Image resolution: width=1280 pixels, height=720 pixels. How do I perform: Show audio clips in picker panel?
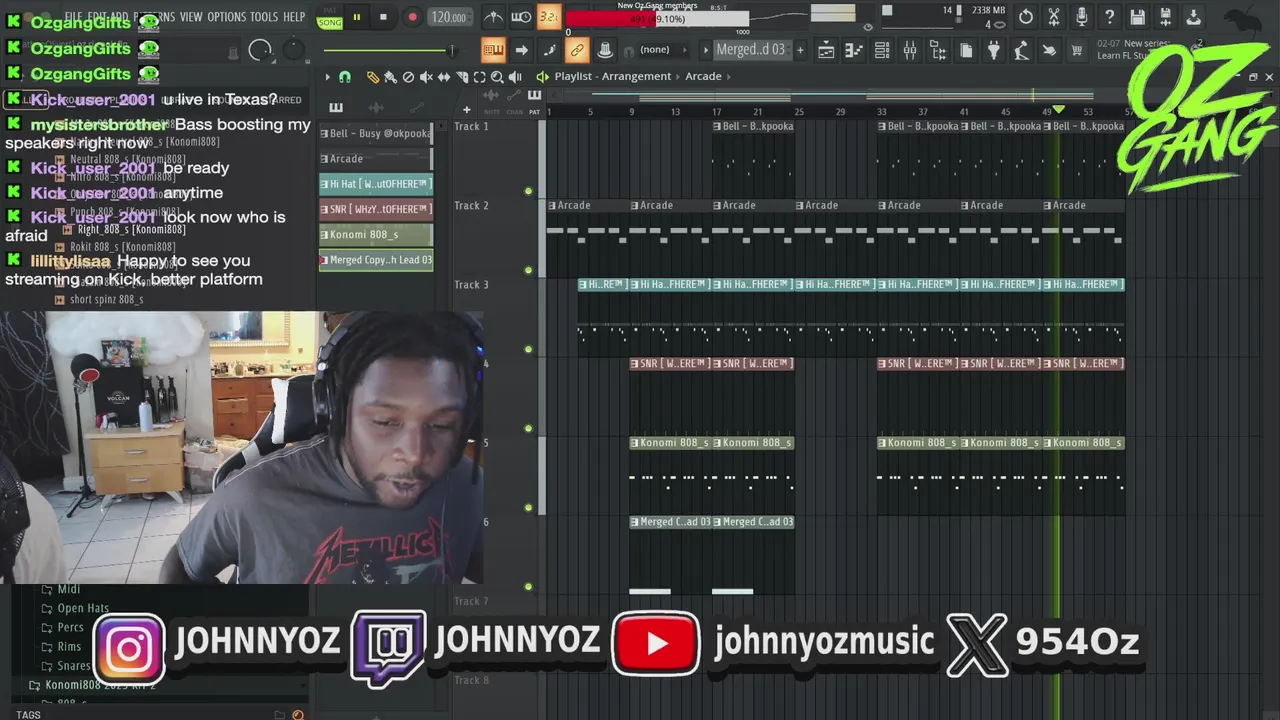[376, 108]
